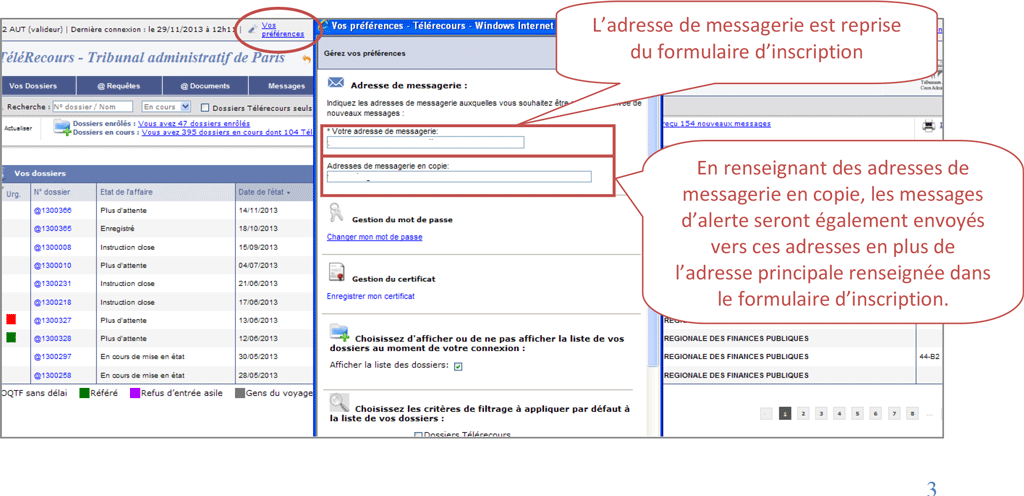The width and height of the screenshot is (1024, 496).
Task: Go to results page 8
Action: point(912,413)
